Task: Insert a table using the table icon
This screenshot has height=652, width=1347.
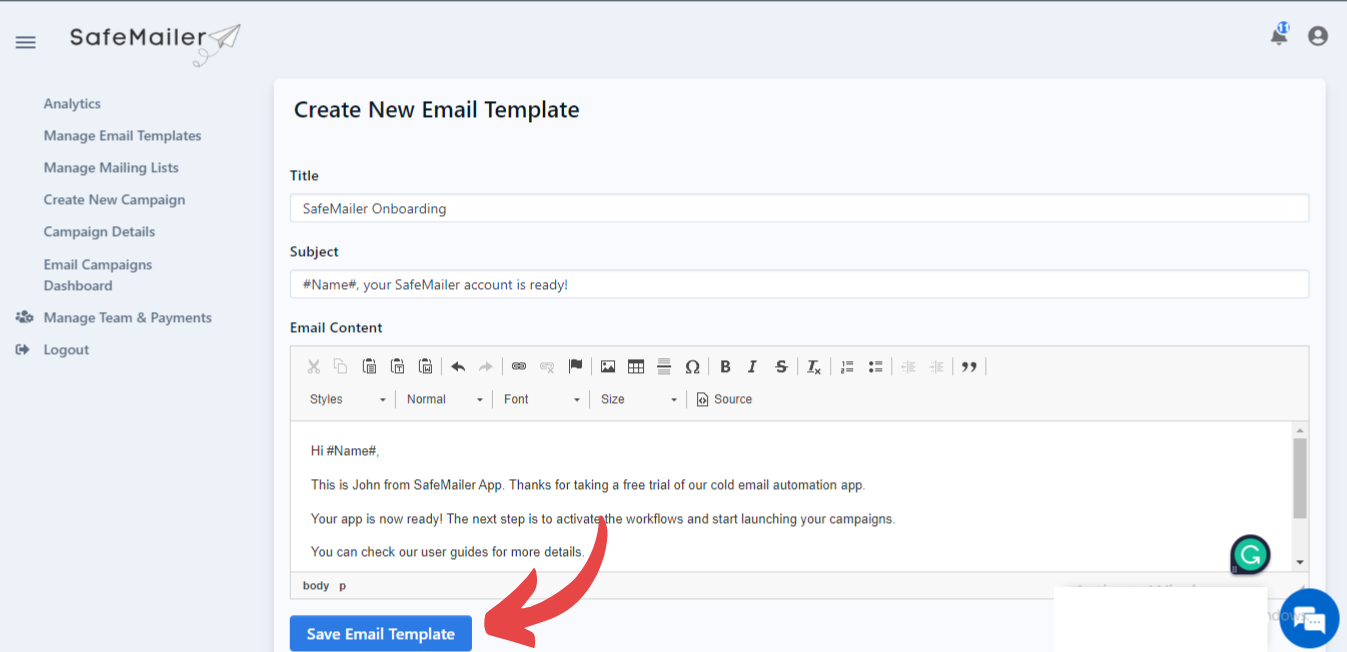Action: click(x=636, y=367)
